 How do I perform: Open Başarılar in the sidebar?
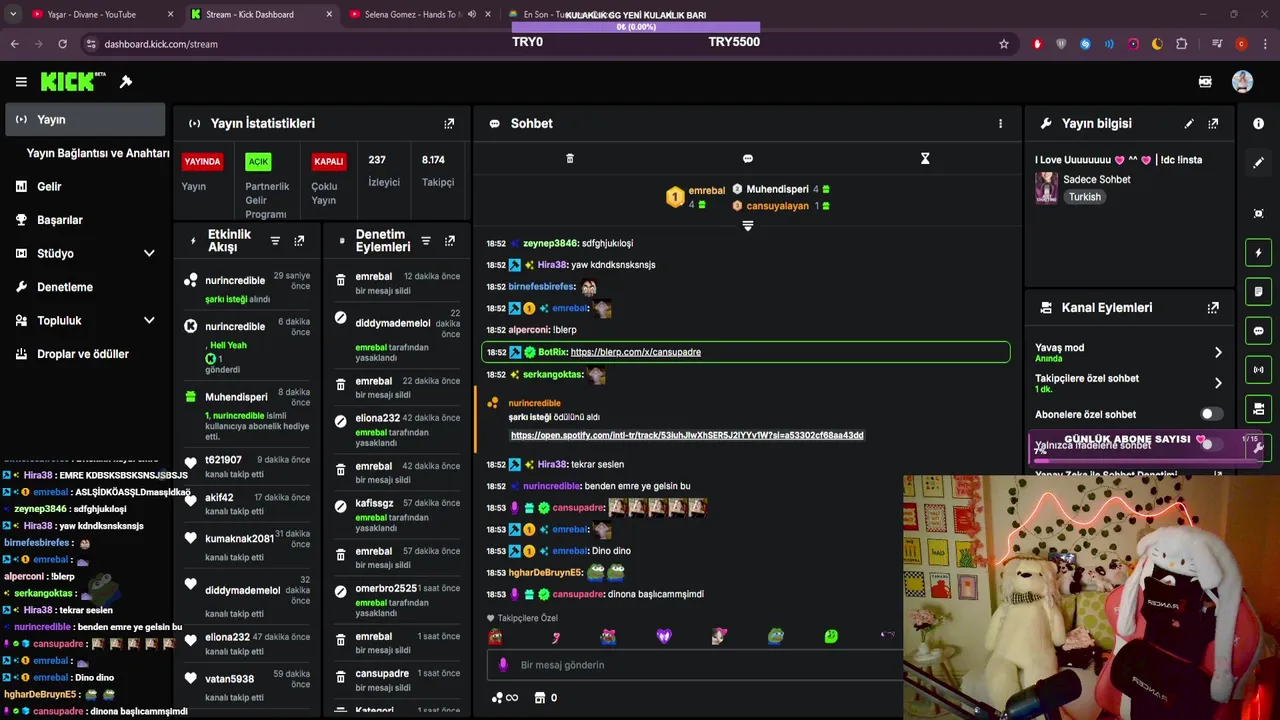pyautogui.click(x=60, y=220)
